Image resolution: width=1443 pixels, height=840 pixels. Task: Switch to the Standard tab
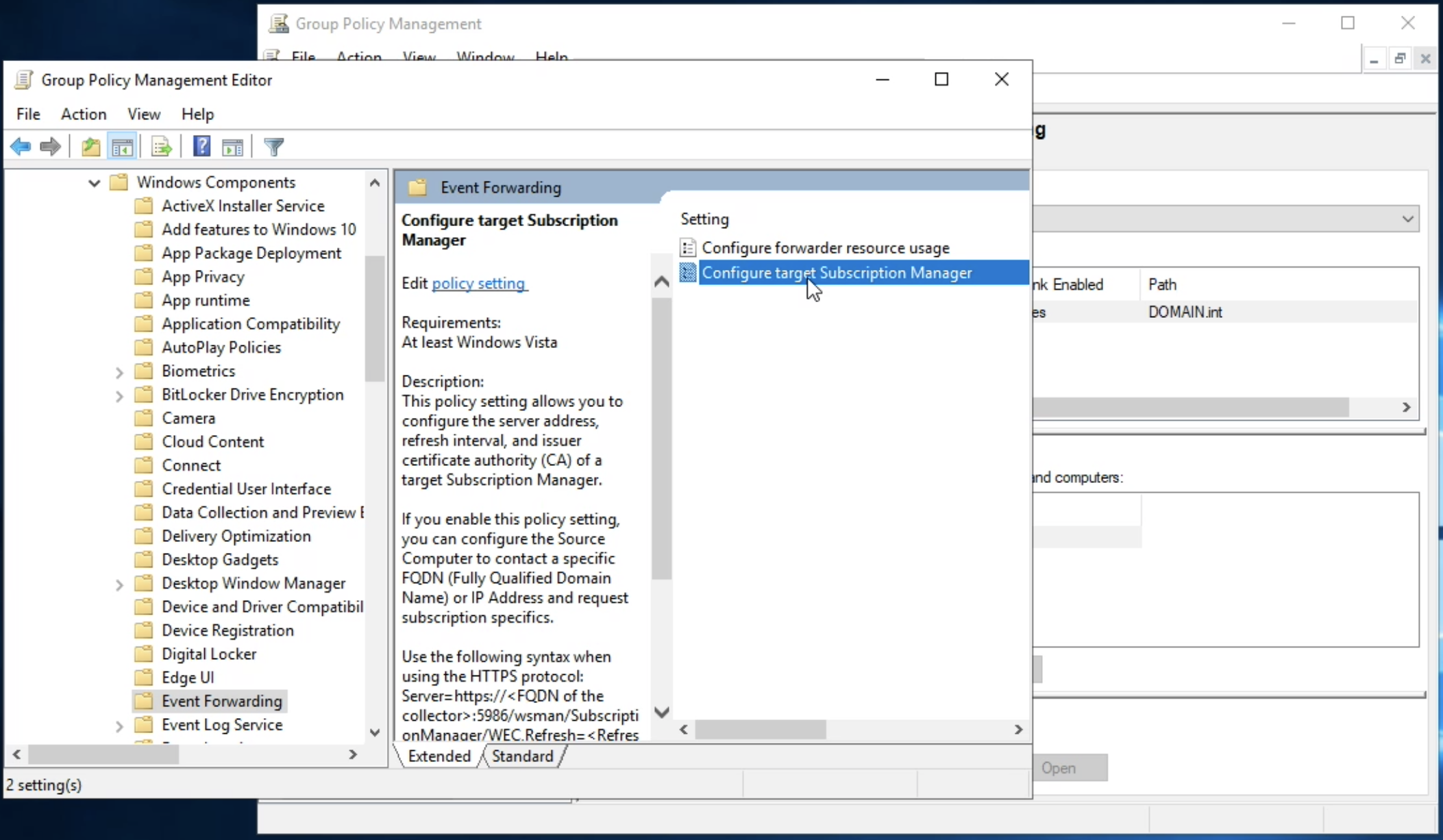coord(522,756)
